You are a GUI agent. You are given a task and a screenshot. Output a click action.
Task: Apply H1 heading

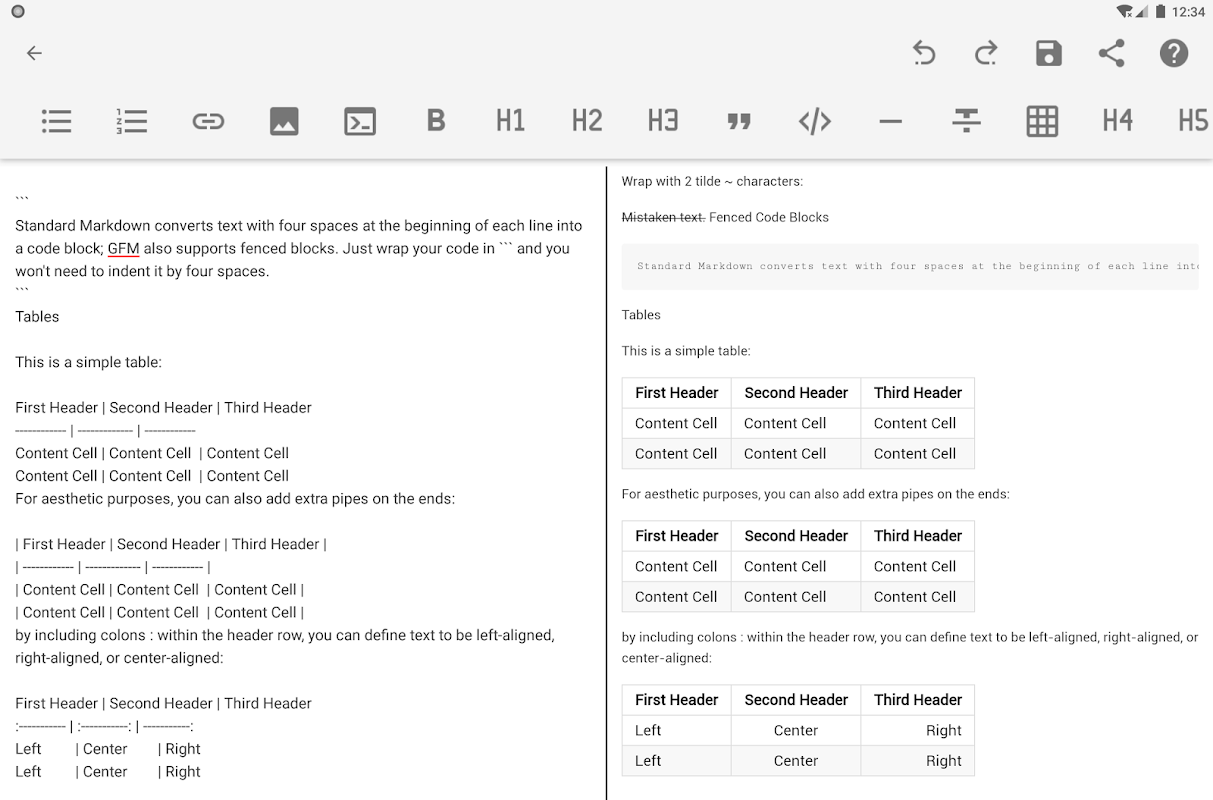click(x=510, y=121)
